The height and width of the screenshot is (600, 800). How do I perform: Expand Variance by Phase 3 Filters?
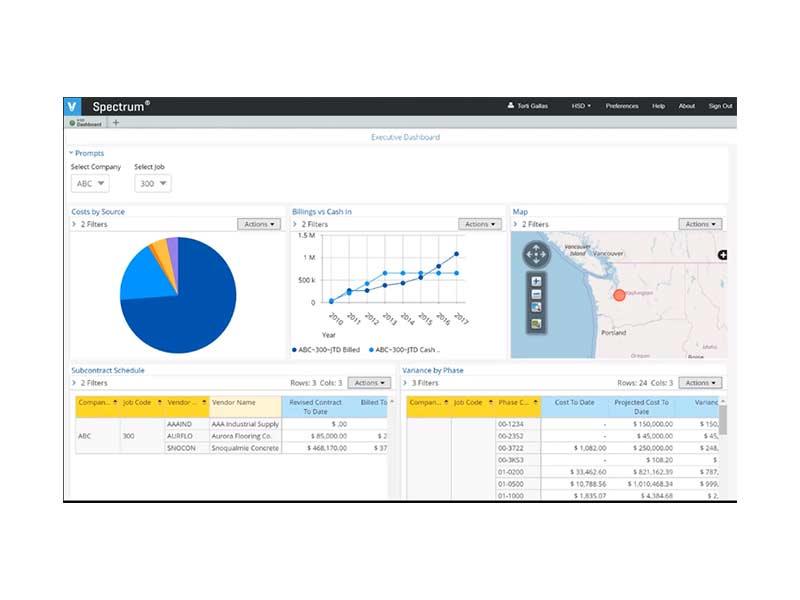tap(405, 383)
